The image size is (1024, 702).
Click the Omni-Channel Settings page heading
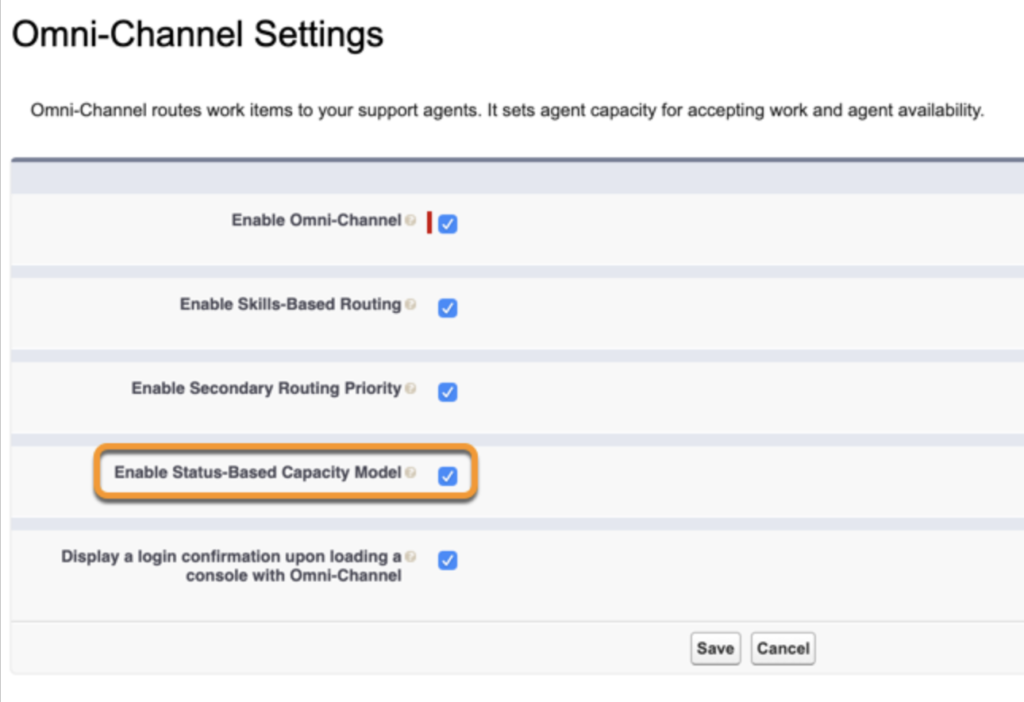(196, 33)
